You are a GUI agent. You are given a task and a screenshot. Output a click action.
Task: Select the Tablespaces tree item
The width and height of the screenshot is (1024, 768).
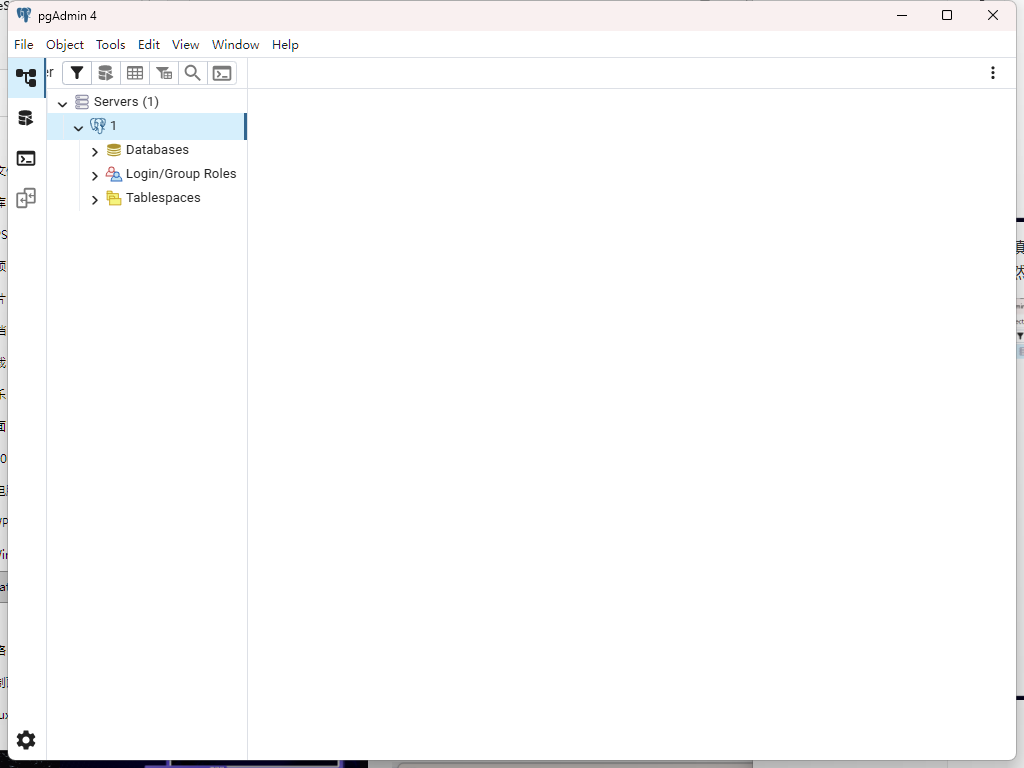pyautogui.click(x=163, y=198)
